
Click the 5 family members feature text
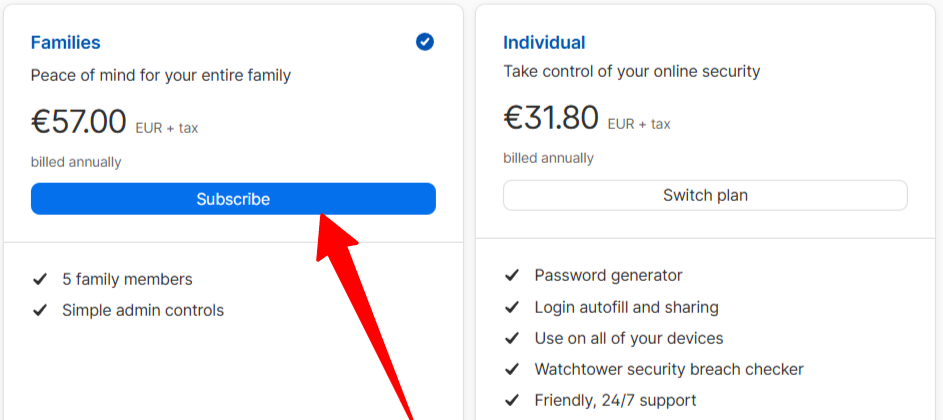tap(127, 279)
